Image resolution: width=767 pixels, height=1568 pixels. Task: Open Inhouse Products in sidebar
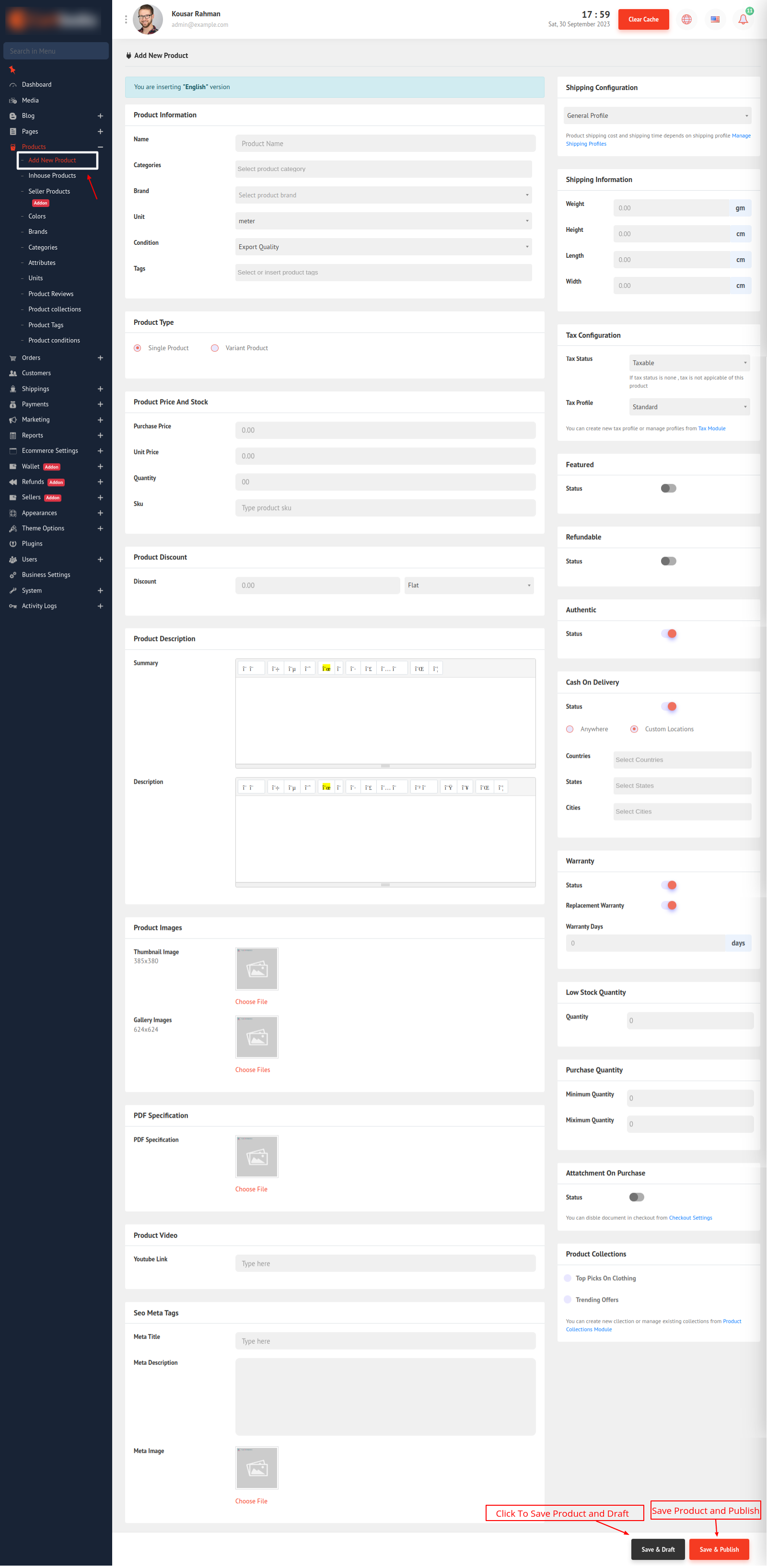coord(52,175)
